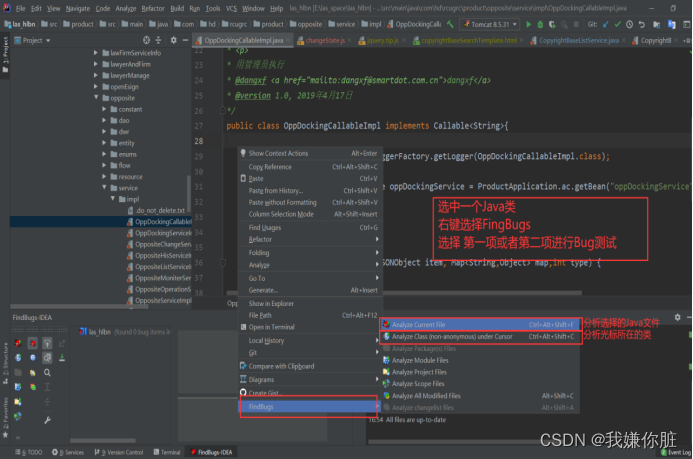Select .do_not_delete.txt in project tree
Image resolution: width=693 pixels, height=459 pixels.
156,210
